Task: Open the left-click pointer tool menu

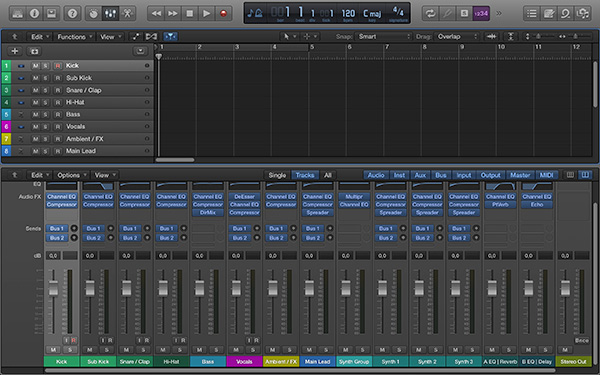Action: (290, 37)
